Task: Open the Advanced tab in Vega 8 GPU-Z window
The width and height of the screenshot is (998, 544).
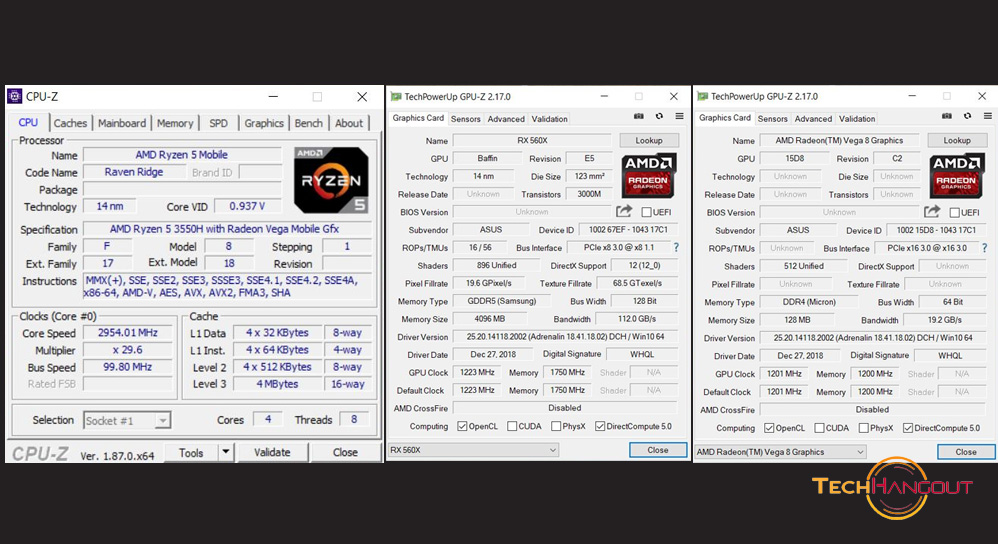Action: pos(813,119)
